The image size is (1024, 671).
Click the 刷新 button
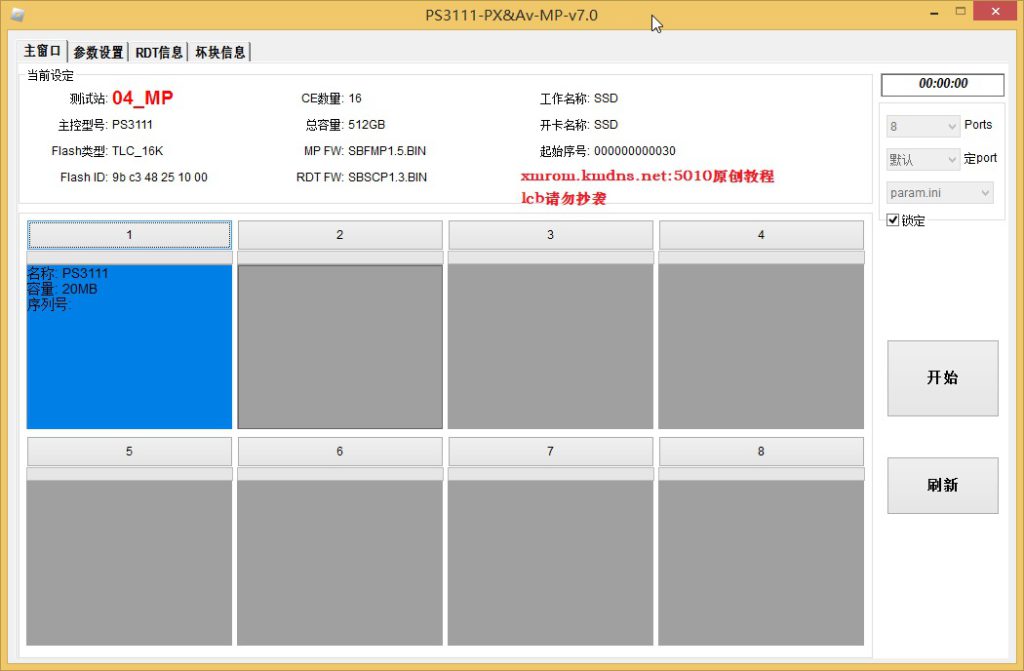(x=942, y=485)
